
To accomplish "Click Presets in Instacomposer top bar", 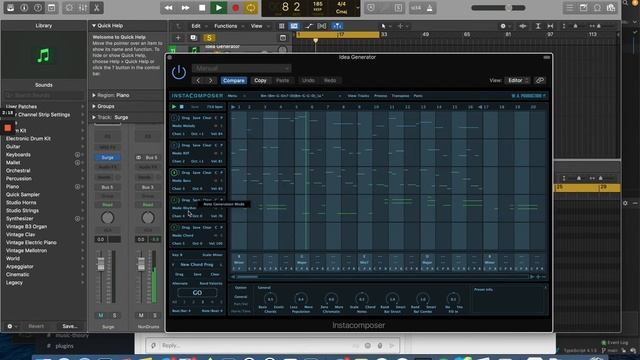I will coord(380,96).
